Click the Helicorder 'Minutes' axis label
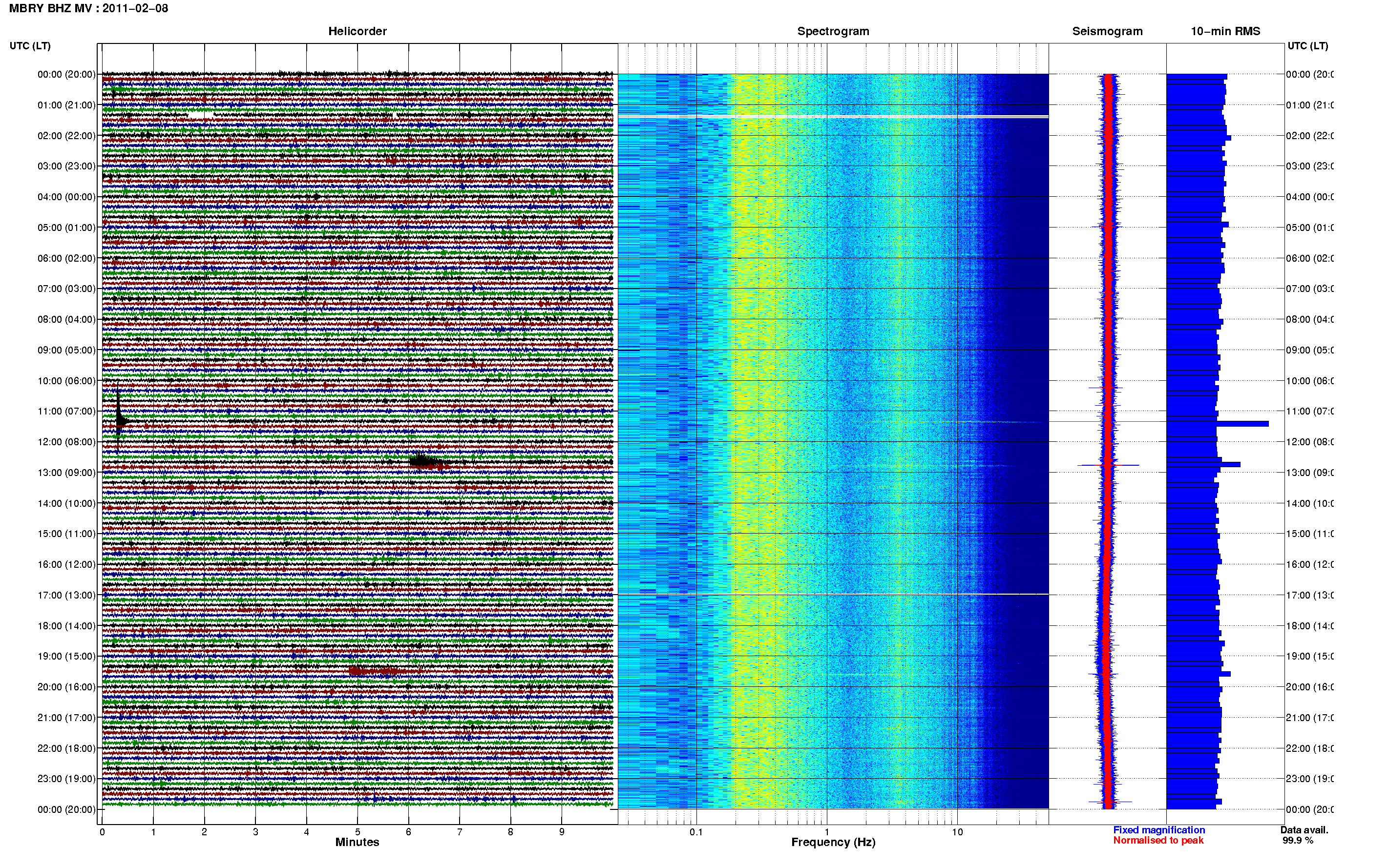1389x868 pixels. [x=357, y=842]
